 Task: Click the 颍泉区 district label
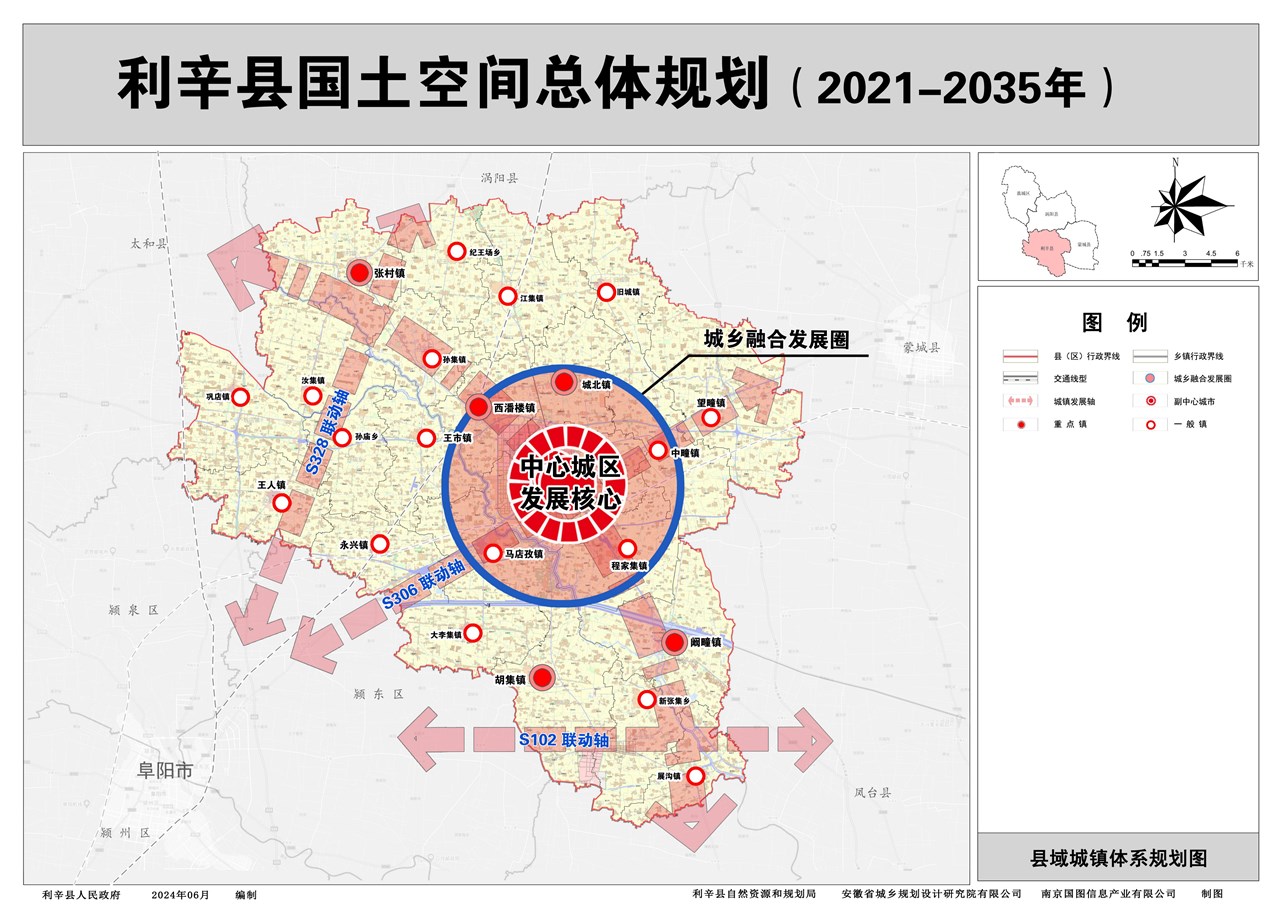(x=134, y=608)
